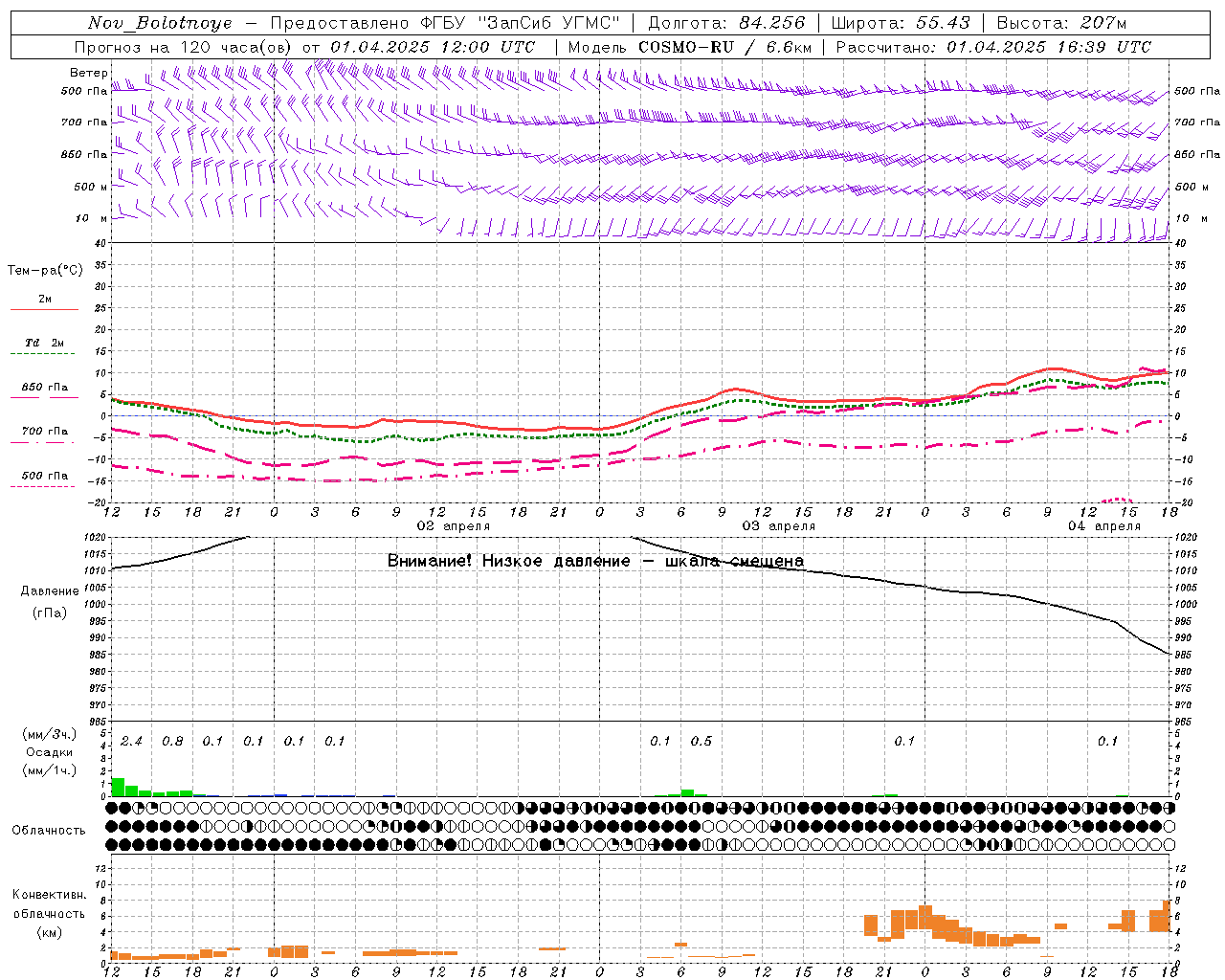The width and height of the screenshot is (1225, 980).
Task: Click the dash-dot pink line sample under legend '500 гПа'
Action: (42, 486)
